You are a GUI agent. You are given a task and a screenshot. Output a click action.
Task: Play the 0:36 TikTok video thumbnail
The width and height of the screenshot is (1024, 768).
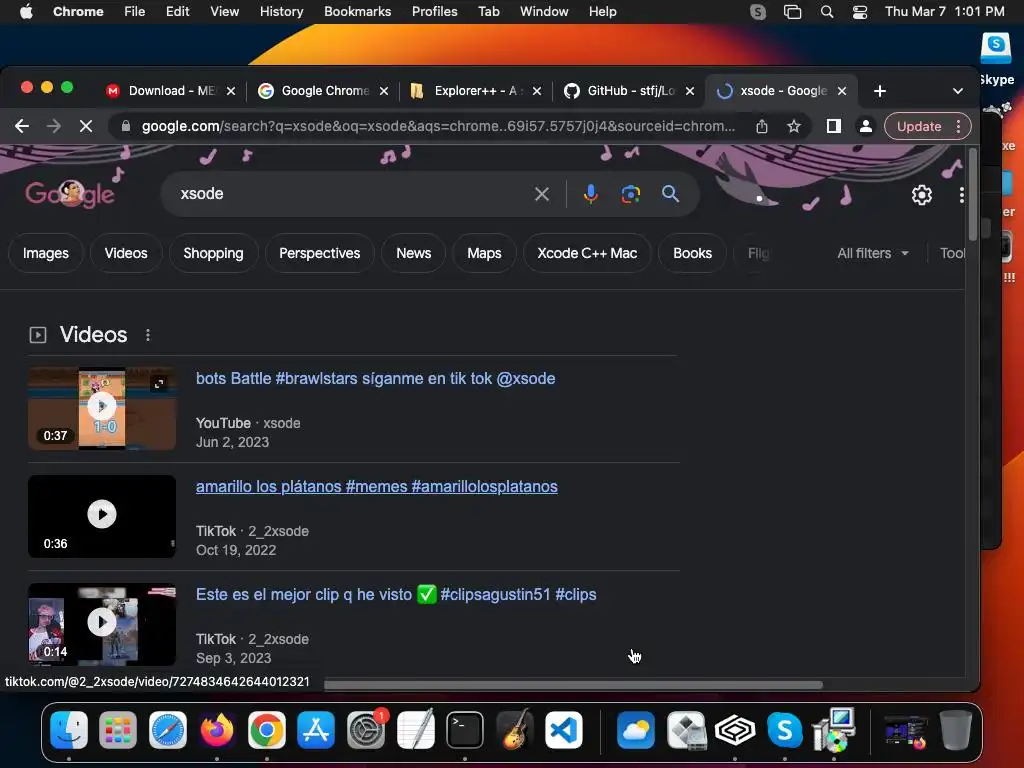[x=102, y=516]
